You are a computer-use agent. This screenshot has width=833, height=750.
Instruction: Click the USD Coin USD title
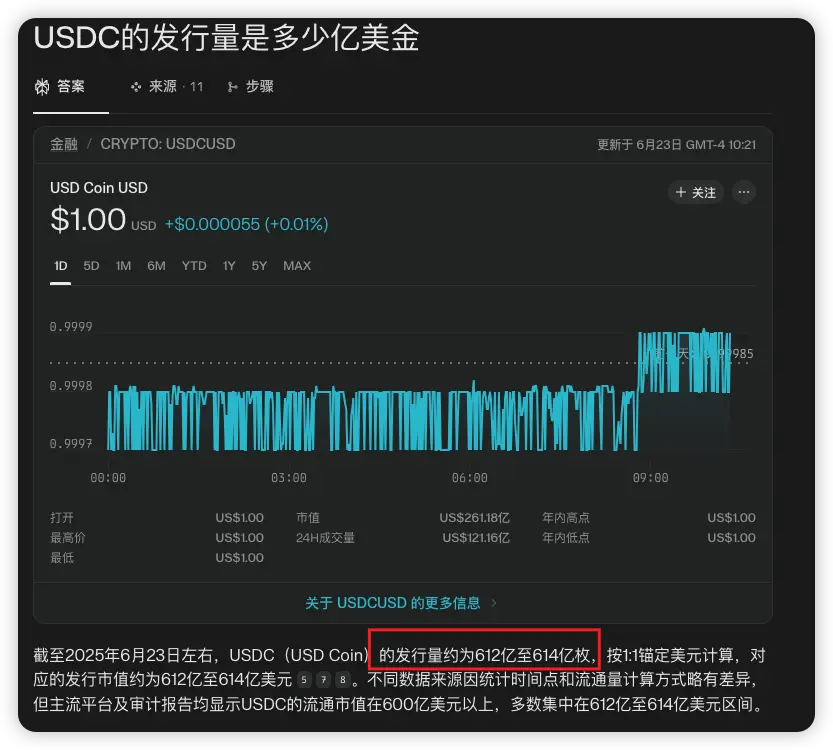pos(99,188)
